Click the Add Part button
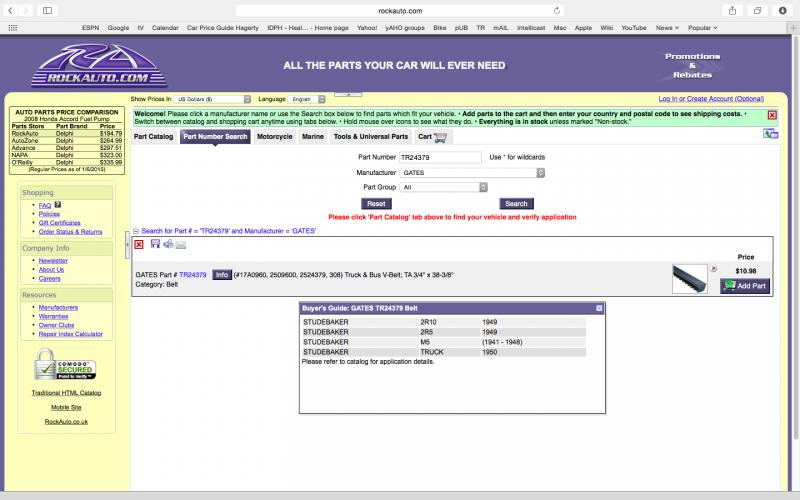This screenshot has height=500, width=800. tap(745, 286)
